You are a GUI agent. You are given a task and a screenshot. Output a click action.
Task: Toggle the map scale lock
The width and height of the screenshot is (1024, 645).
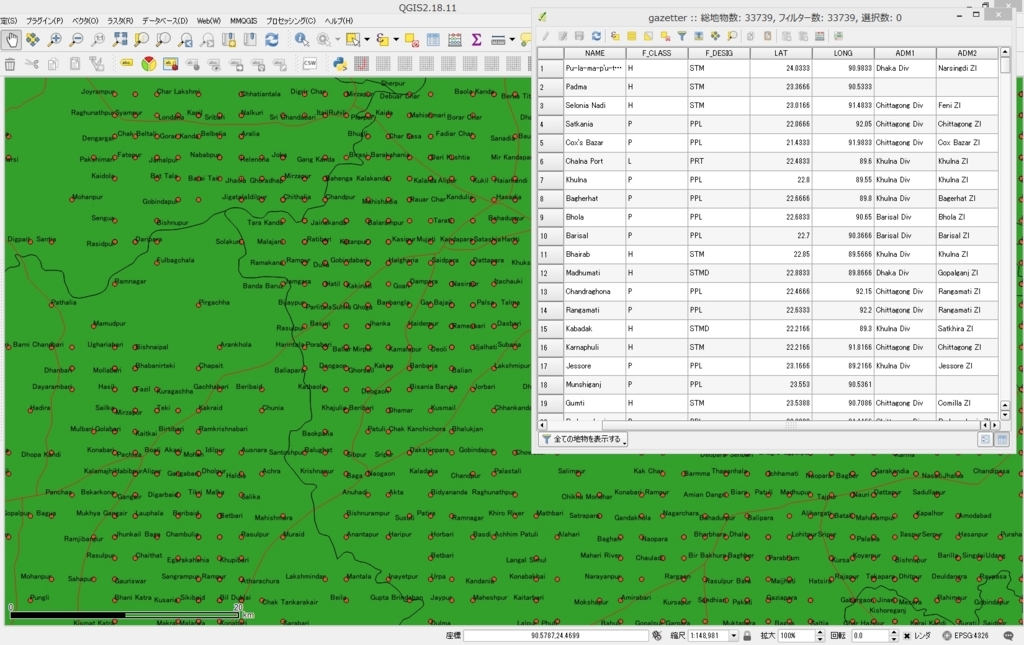[x=747, y=635]
